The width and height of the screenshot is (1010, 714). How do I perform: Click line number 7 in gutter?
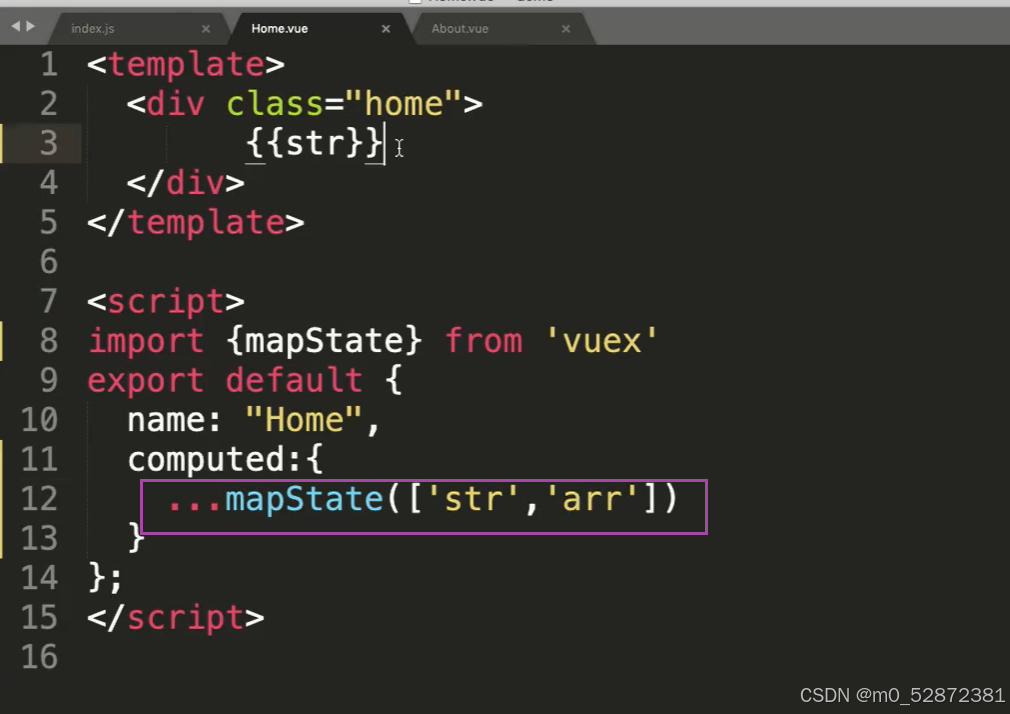49,302
